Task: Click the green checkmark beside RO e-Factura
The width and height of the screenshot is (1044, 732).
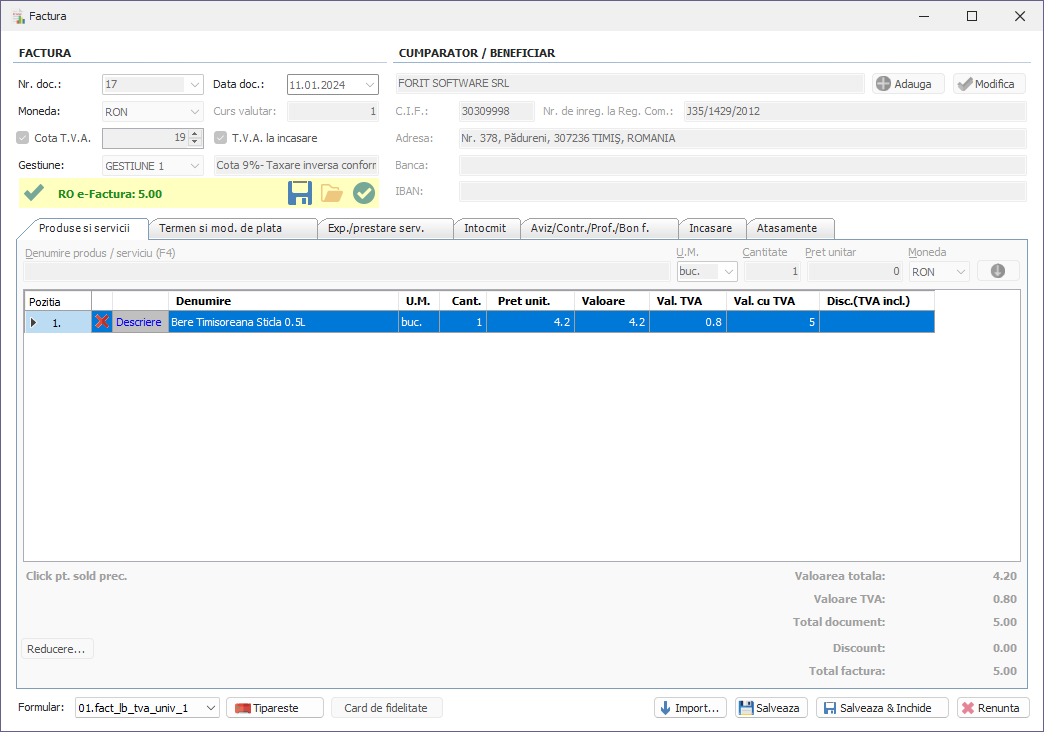Action: coord(34,193)
